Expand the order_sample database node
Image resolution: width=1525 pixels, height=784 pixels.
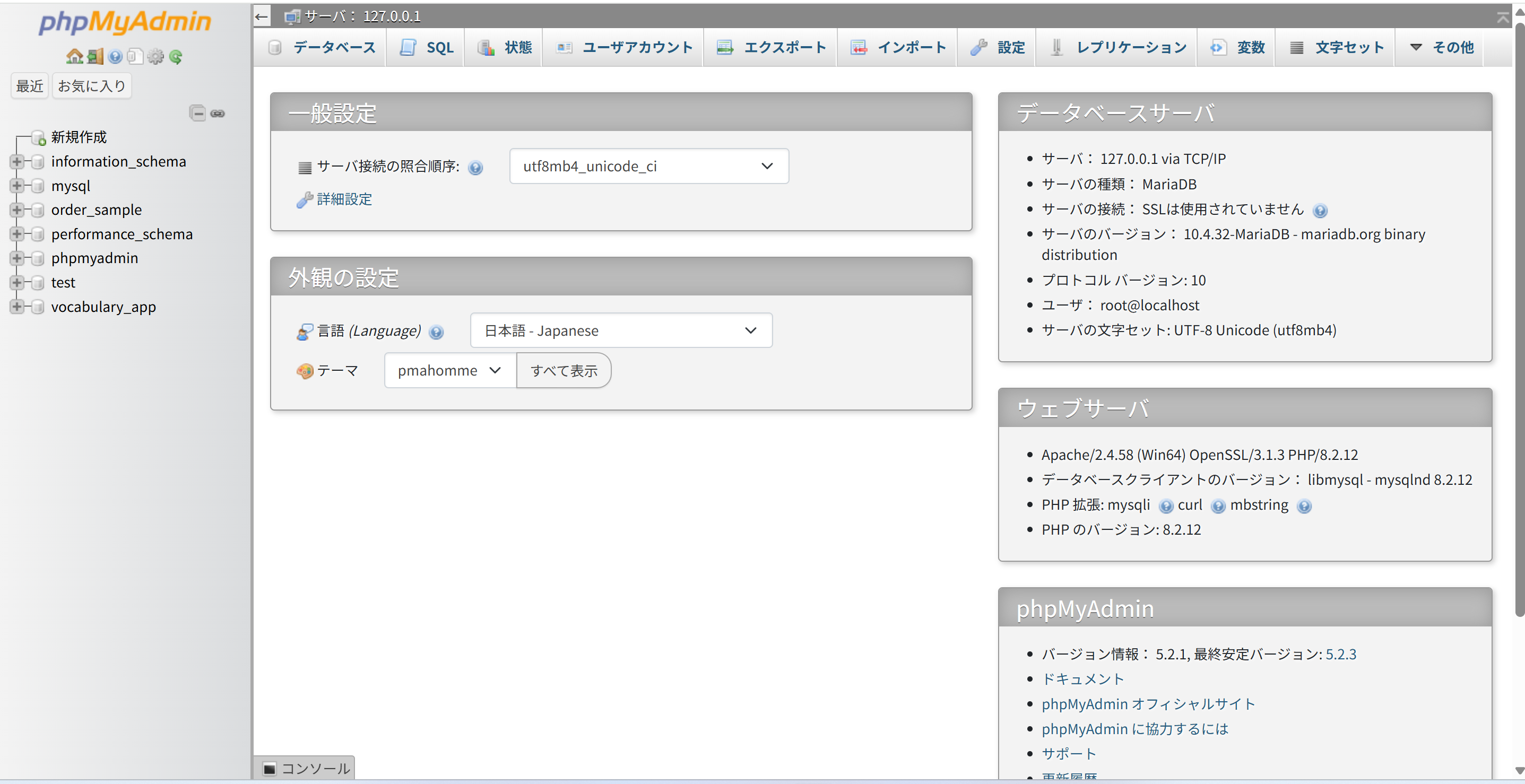pyautogui.click(x=16, y=210)
